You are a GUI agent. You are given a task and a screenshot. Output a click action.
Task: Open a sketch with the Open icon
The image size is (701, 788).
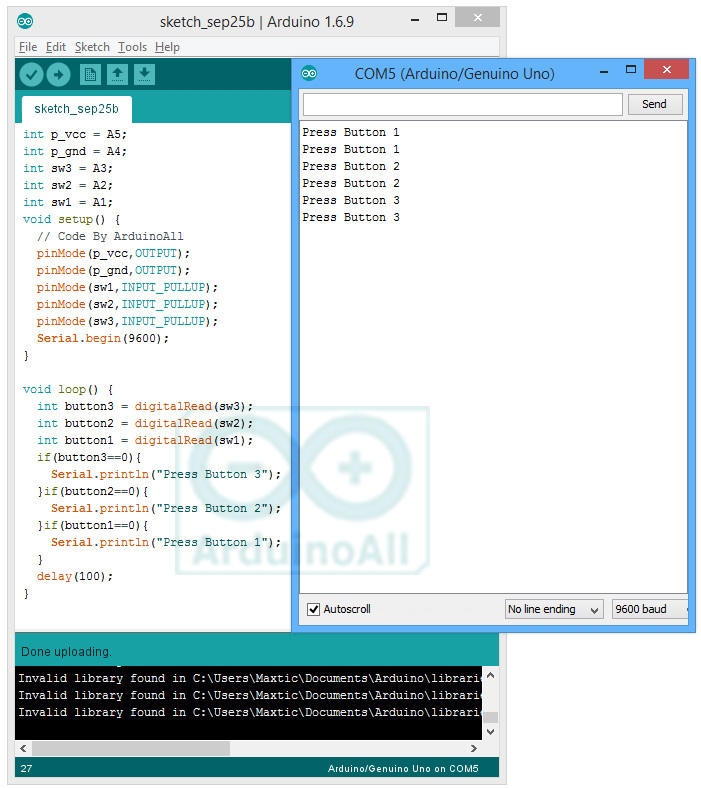[117, 75]
